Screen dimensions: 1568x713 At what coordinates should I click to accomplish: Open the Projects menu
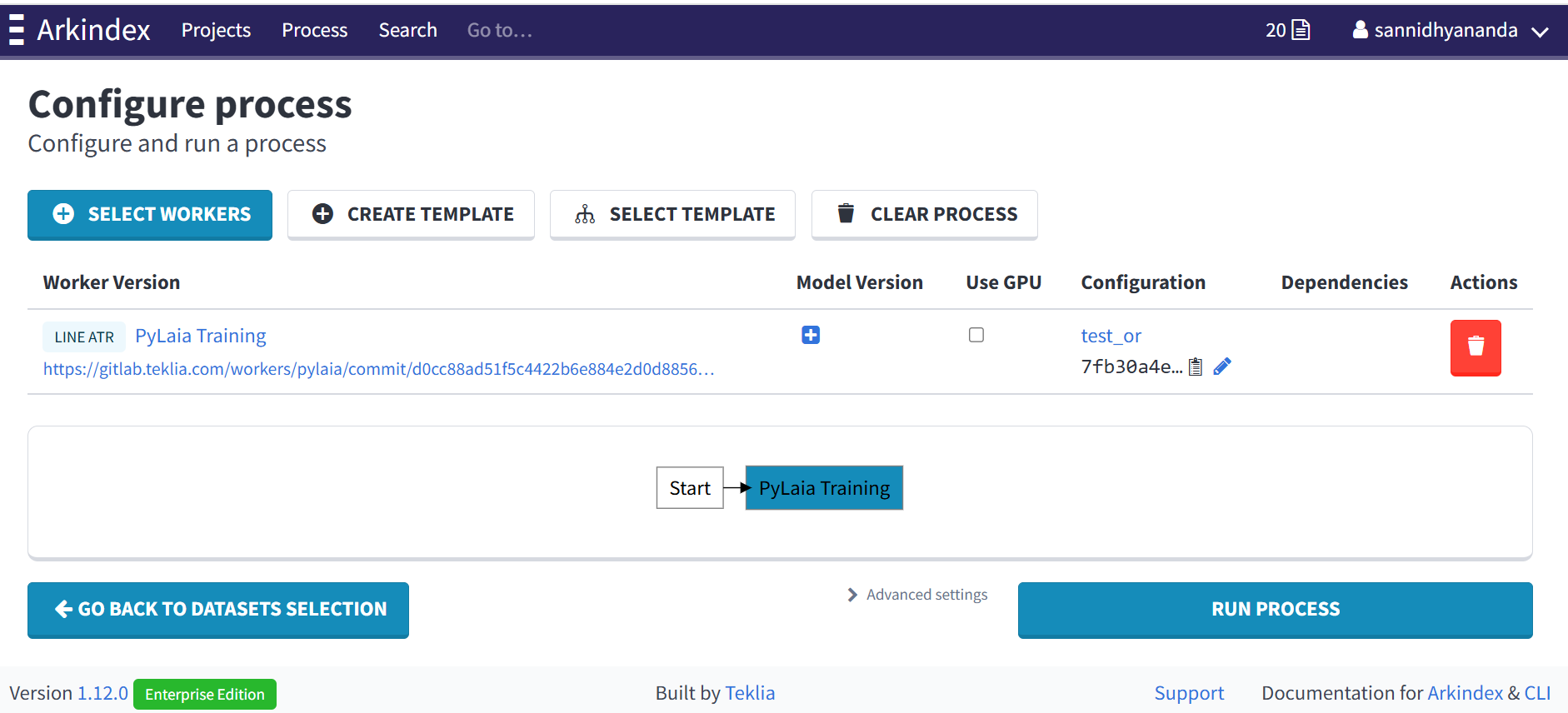click(x=216, y=30)
